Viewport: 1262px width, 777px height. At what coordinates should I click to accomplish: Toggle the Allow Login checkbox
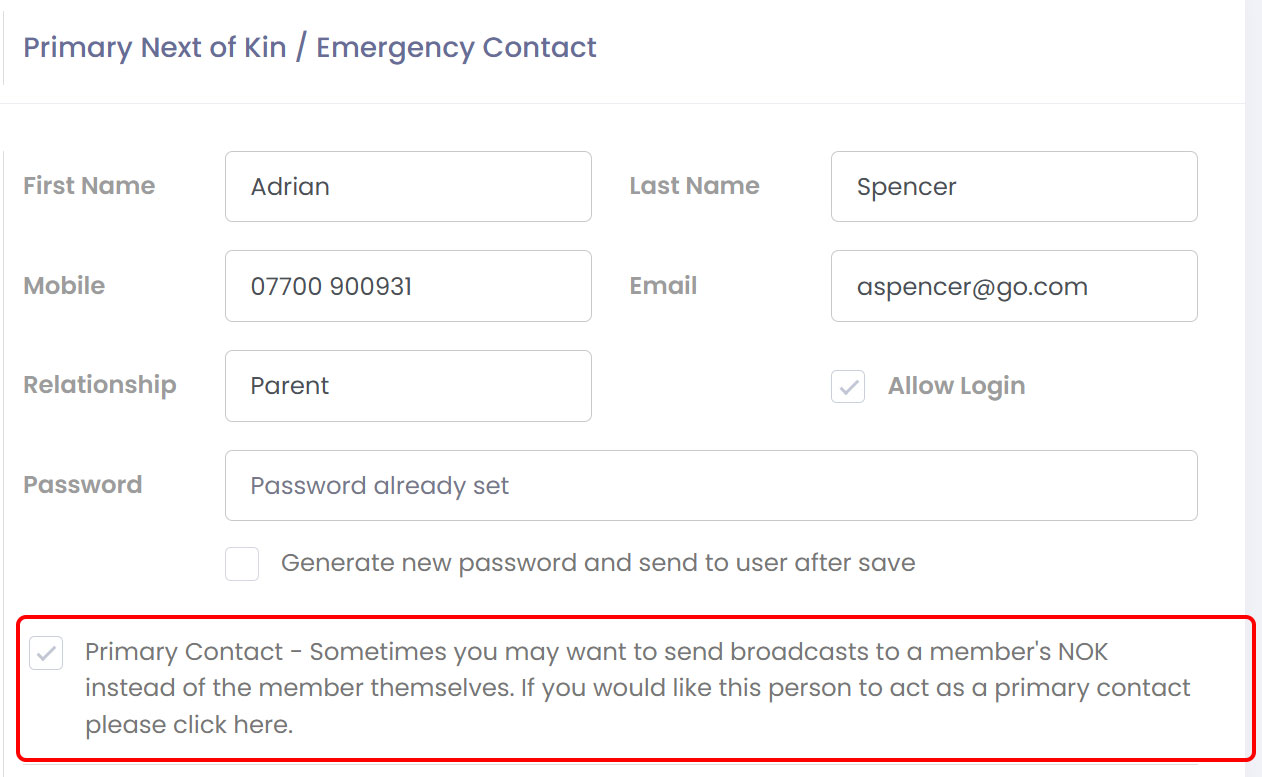point(848,387)
